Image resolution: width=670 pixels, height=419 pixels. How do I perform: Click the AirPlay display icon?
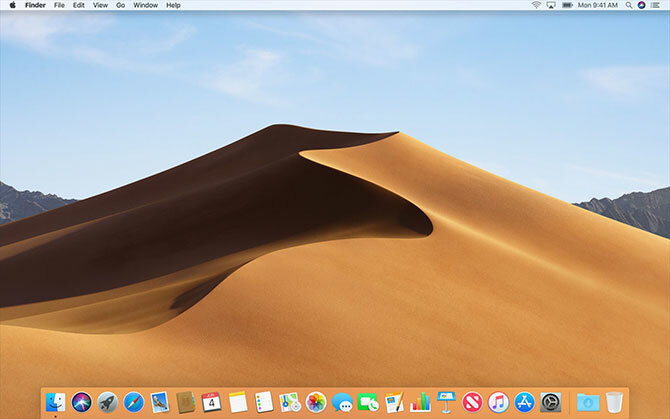click(551, 5)
